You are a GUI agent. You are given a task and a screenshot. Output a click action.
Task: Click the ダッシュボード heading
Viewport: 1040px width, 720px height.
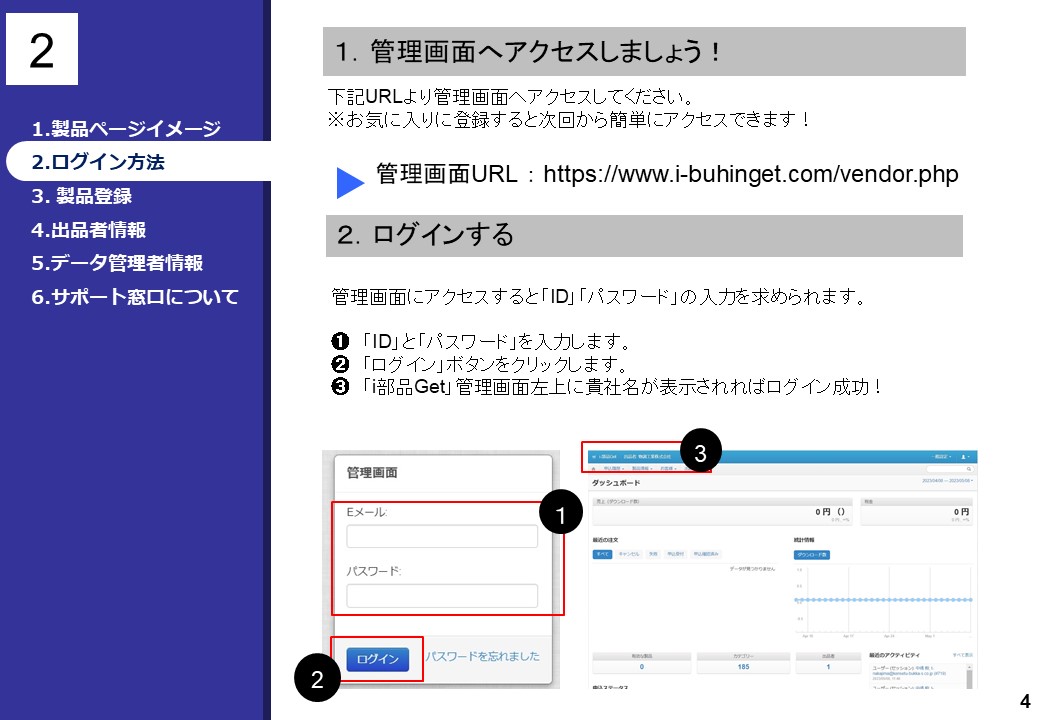coord(616,483)
